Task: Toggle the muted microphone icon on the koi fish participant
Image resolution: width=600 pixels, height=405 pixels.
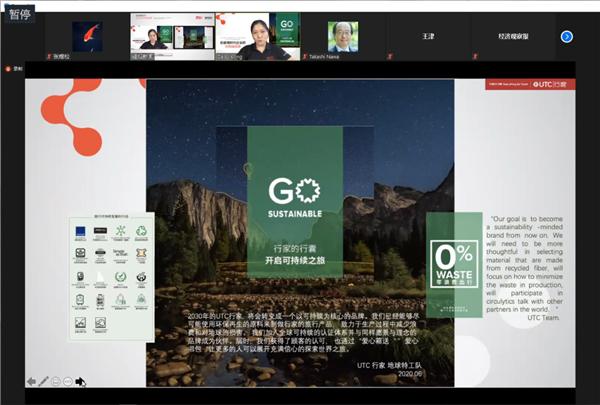Action: tap(49, 57)
